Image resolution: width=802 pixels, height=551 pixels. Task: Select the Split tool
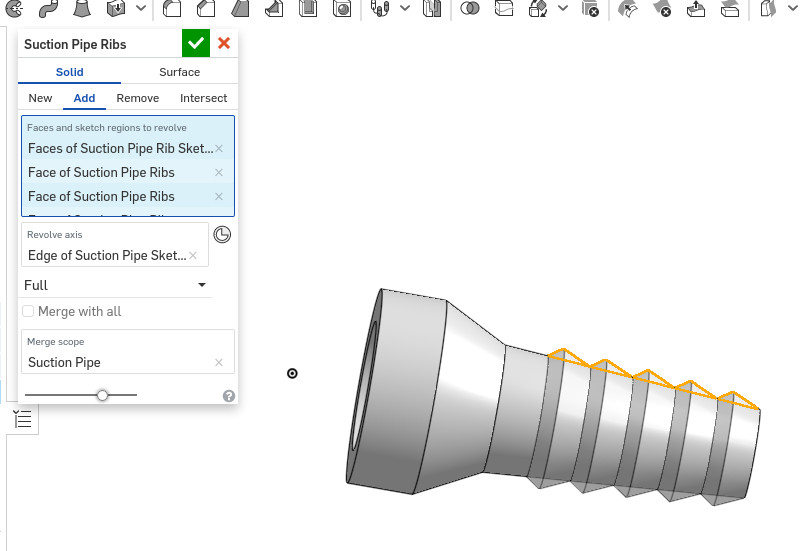(504, 8)
